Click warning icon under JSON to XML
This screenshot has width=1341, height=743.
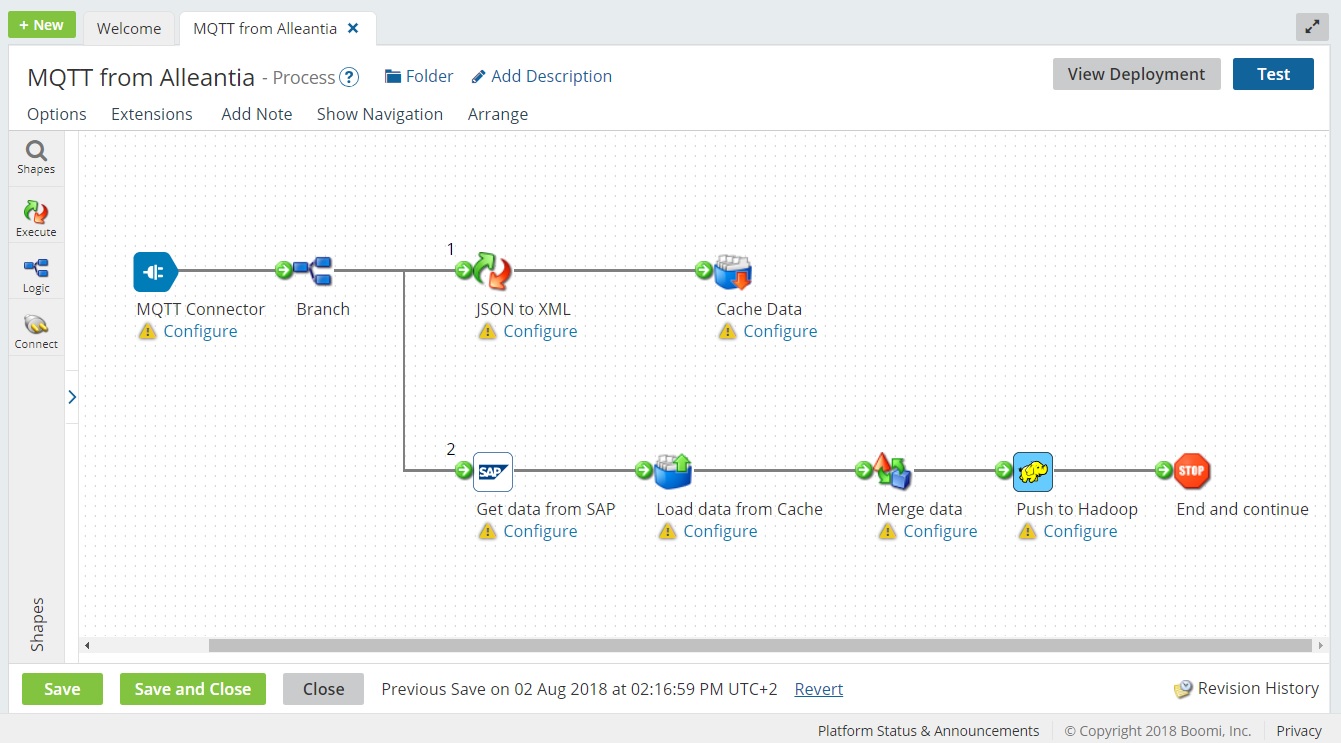tap(487, 331)
